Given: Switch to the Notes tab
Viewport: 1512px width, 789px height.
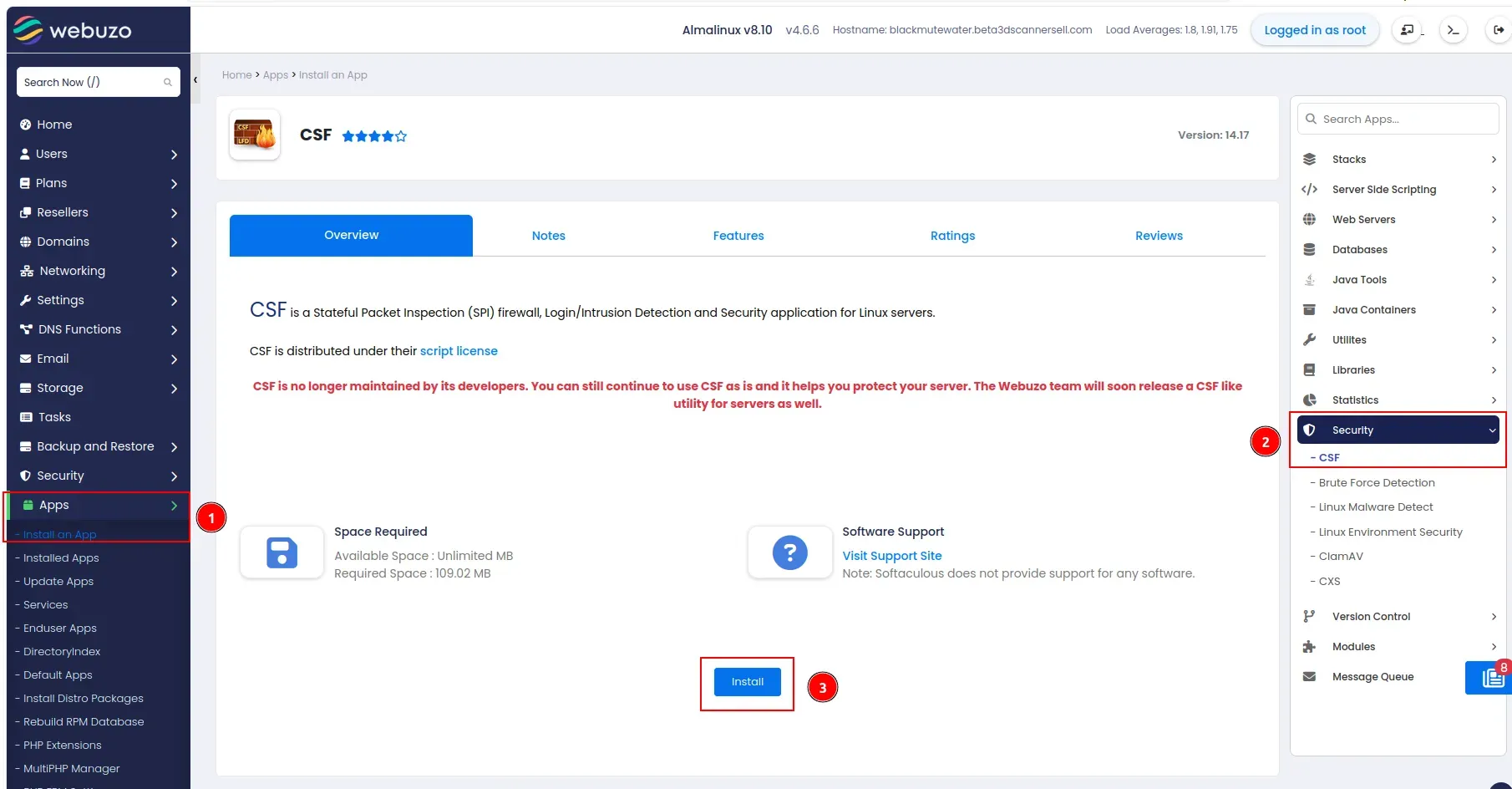Looking at the screenshot, I should (x=549, y=236).
